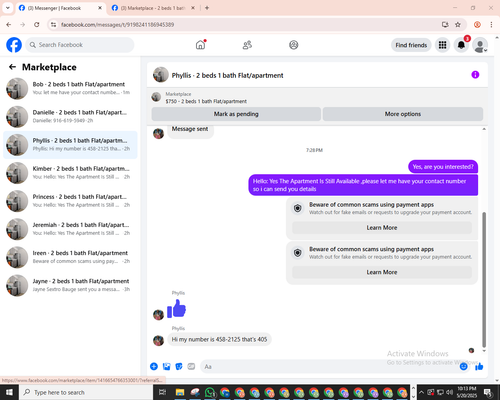500x400 pixels.
Task: Open Task View on the taskbar
Action: (162, 392)
